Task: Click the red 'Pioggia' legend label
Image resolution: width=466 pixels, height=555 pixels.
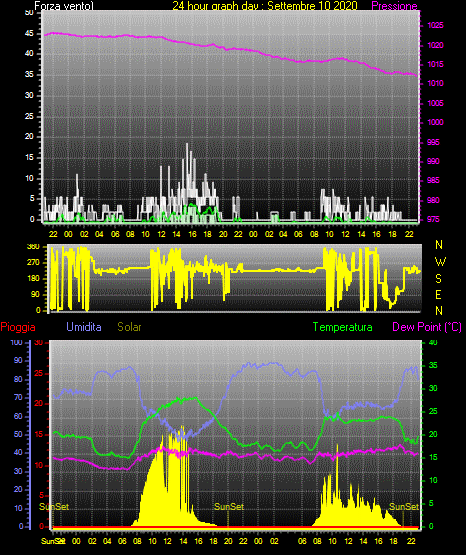Action: (18, 327)
